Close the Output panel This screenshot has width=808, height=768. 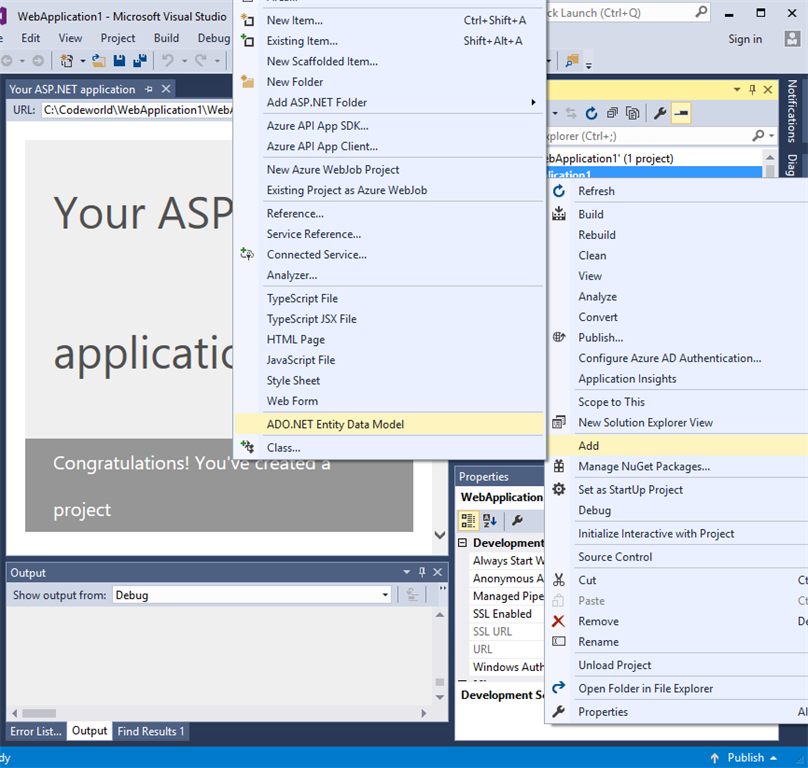[x=437, y=572]
